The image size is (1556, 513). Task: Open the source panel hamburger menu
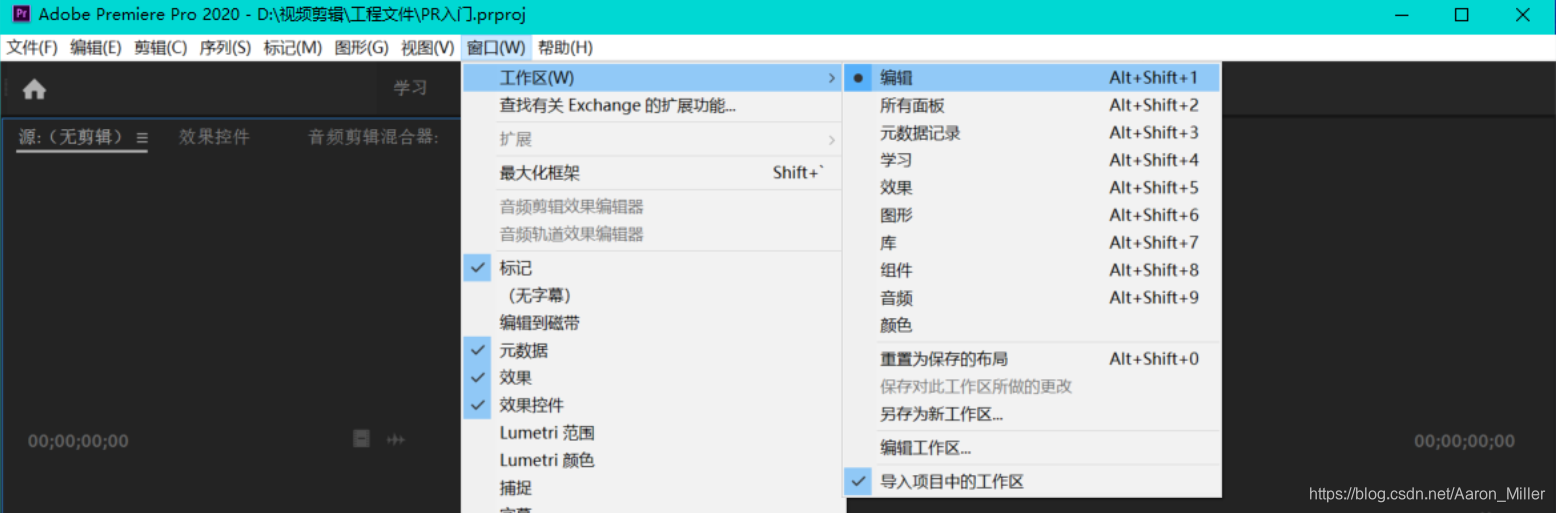142,138
